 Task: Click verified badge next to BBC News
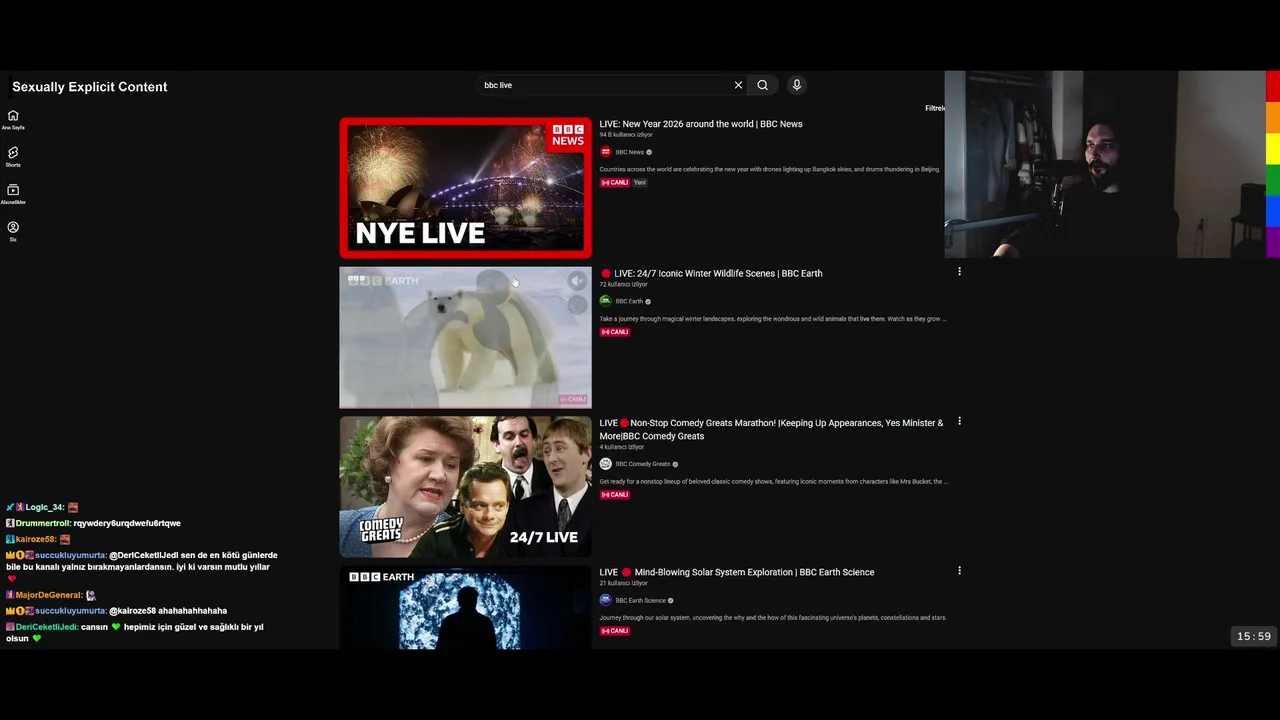pos(649,152)
